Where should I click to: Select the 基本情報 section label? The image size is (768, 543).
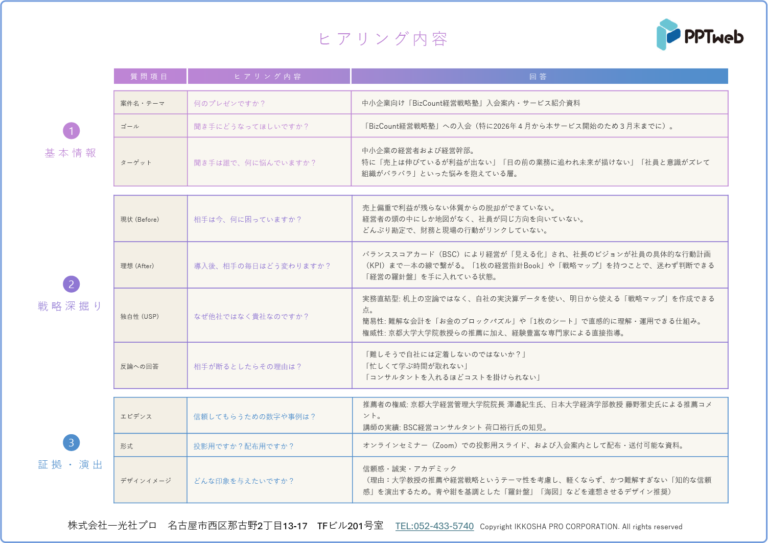71,153
